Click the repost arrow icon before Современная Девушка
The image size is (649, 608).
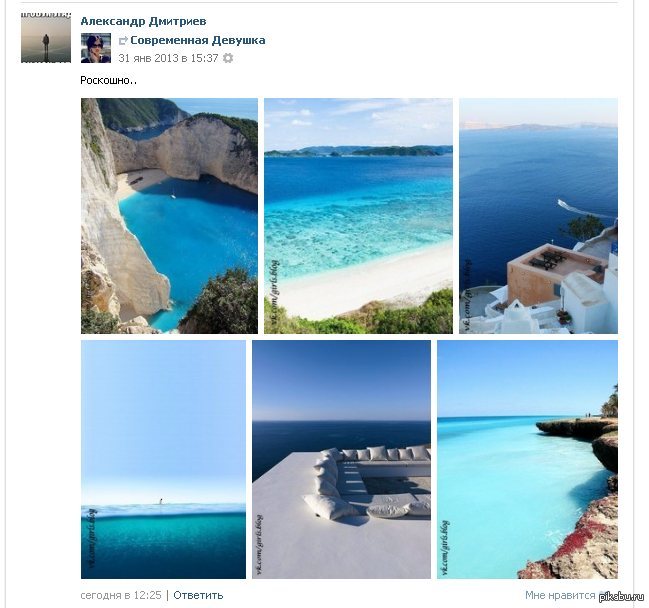[123, 41]
